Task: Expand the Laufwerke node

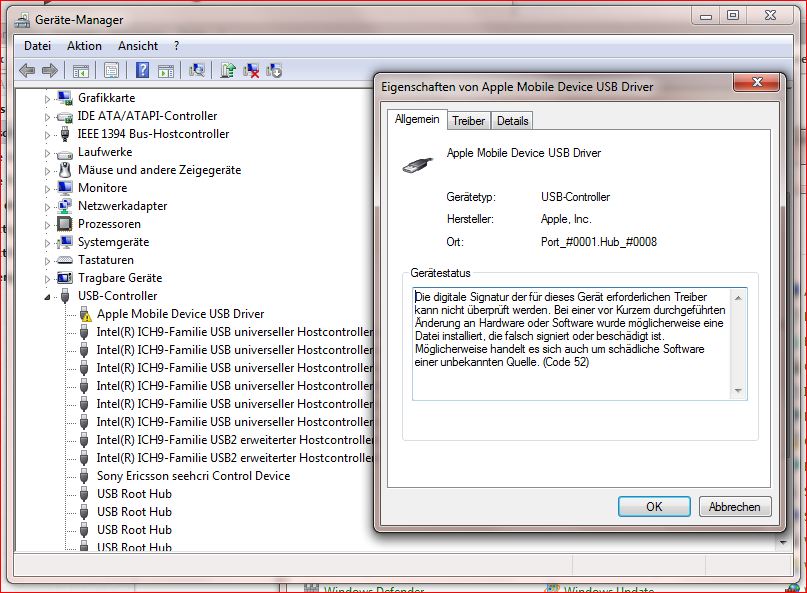Action: pyautogui.click(x=47, y=153)
